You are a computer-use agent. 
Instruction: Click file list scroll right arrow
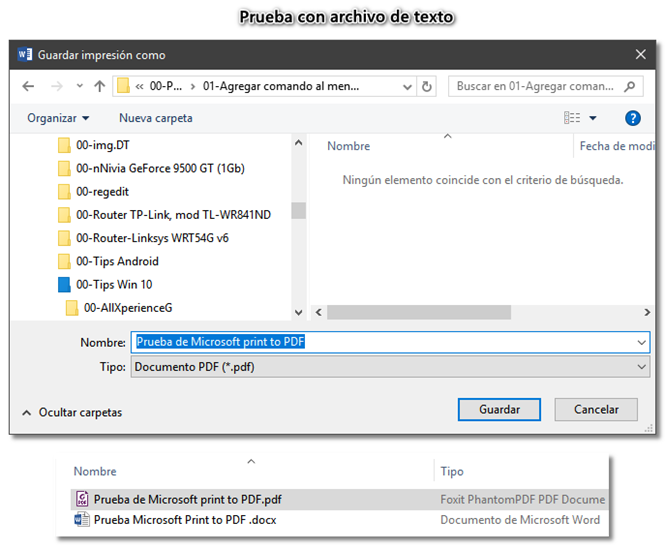click(647, 313)
